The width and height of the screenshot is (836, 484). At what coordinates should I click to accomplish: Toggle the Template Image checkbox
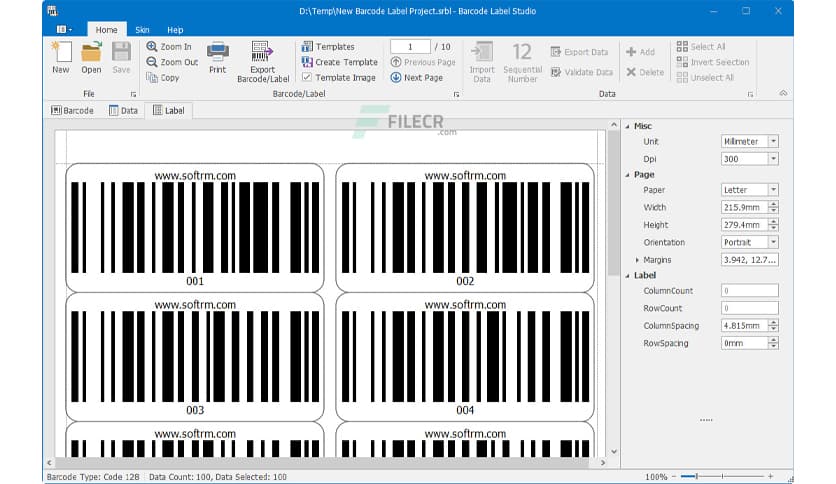307,77
